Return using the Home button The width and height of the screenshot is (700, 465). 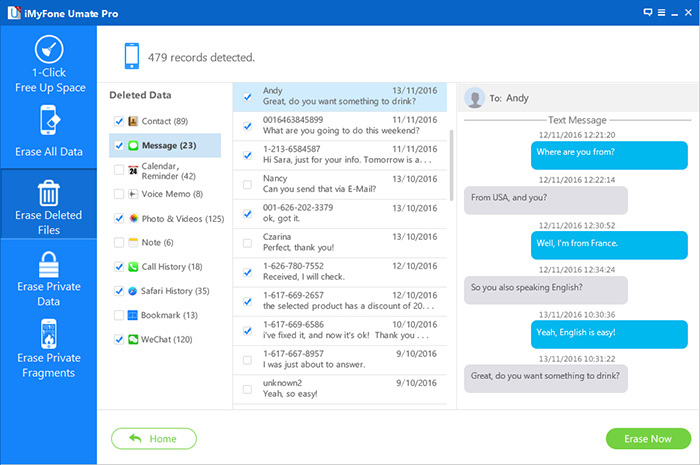pyautogui.click(x=153, y=438)
